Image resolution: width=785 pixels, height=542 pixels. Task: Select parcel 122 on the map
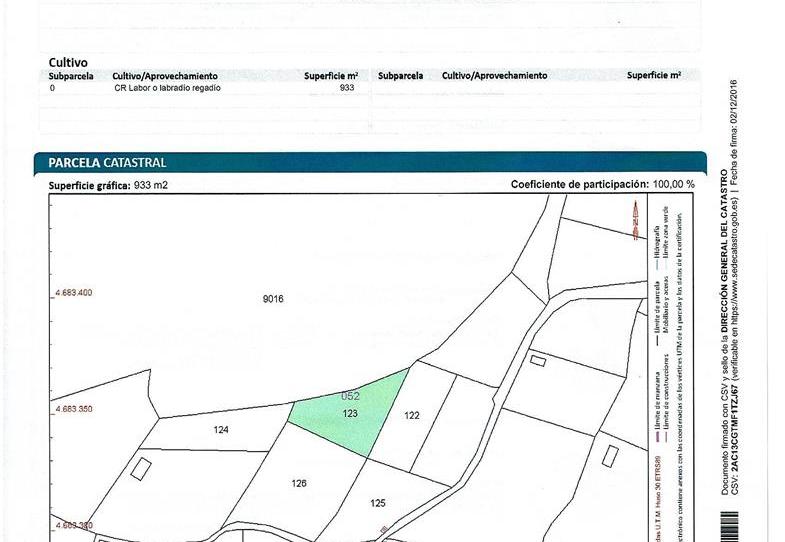coord(411,415)
